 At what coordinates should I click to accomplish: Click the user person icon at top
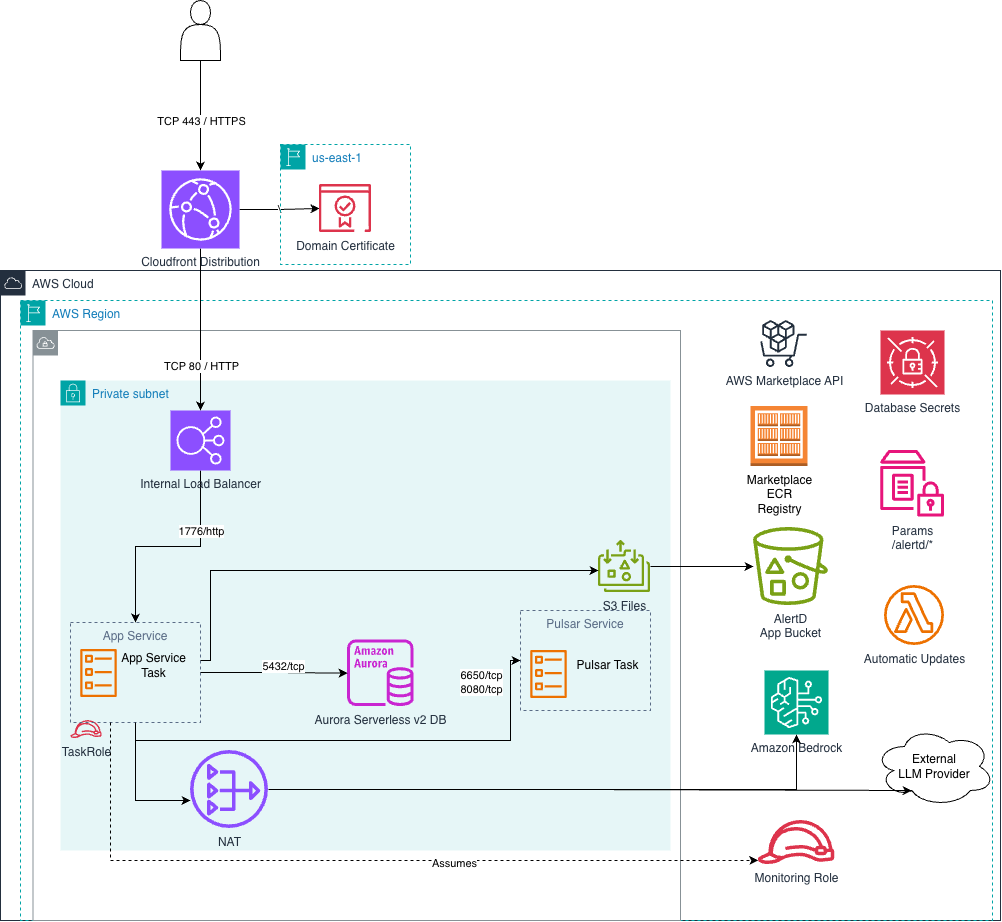click(x=200, y=31)
